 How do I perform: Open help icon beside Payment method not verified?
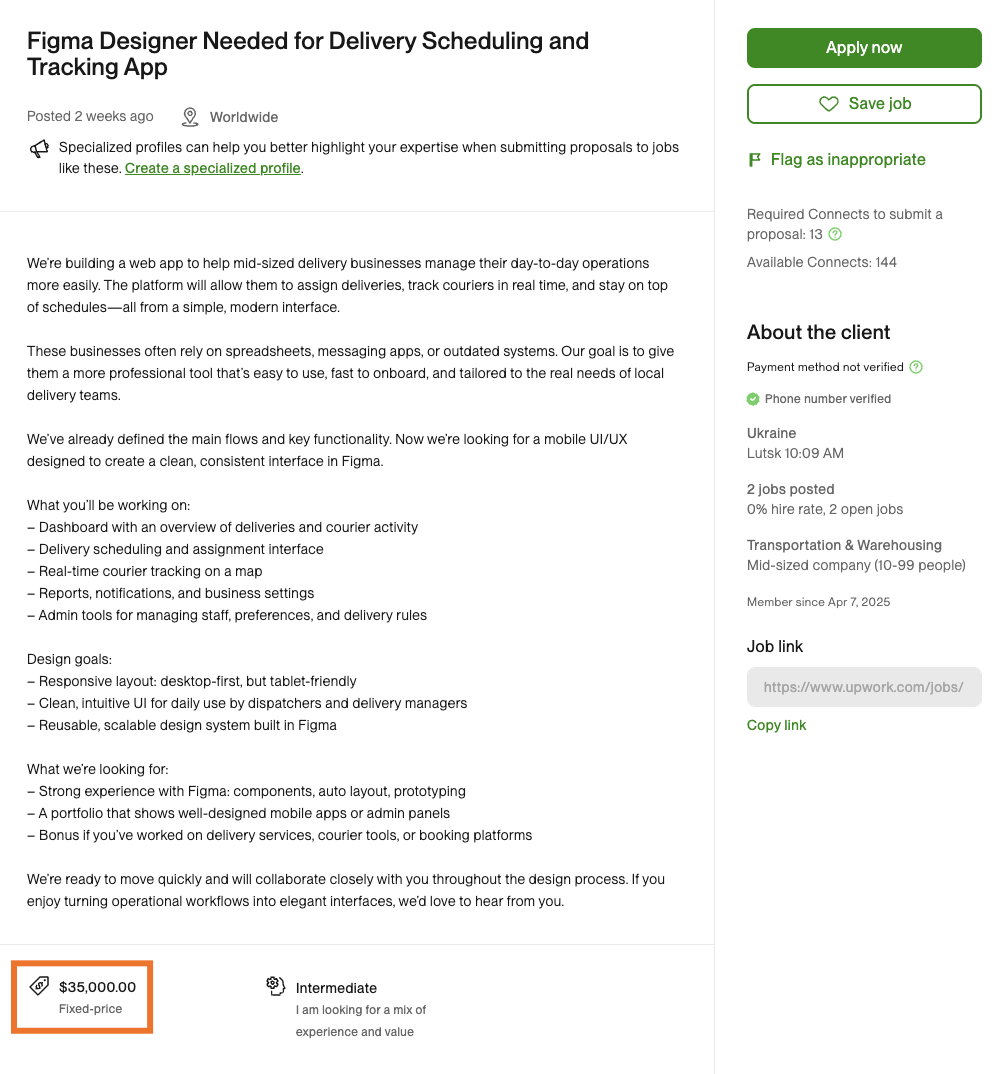pos(916,367)
